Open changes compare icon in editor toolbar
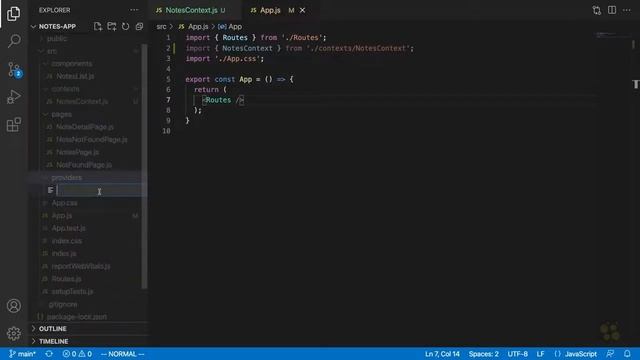This screenshot has height=360, width=640. pyautogui.click(x=596, y=10)
